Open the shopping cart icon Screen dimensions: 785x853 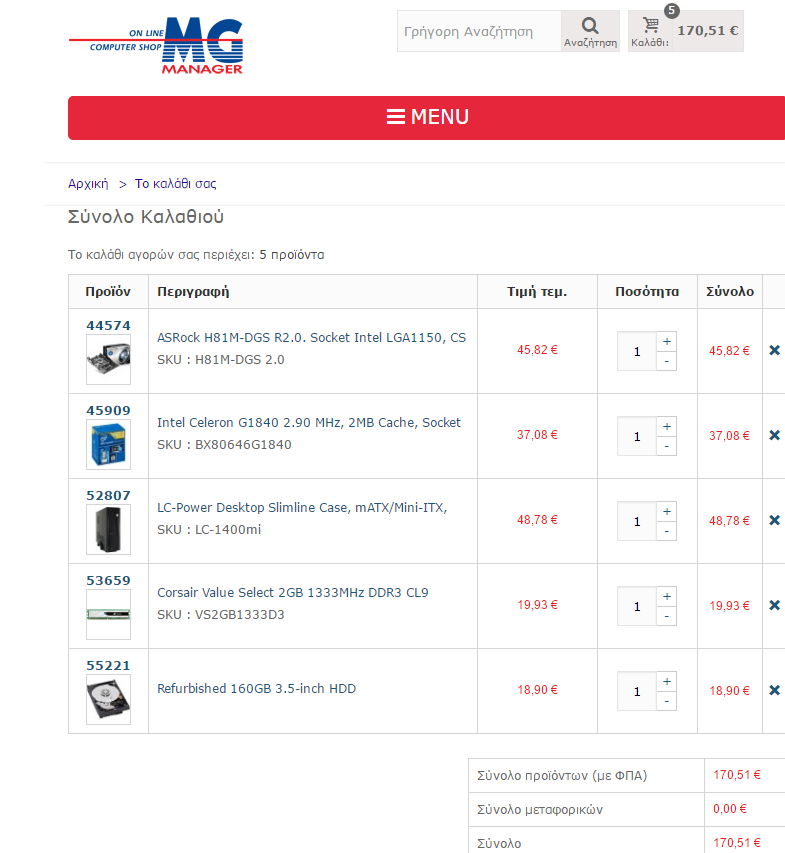(x=651, y=26)
